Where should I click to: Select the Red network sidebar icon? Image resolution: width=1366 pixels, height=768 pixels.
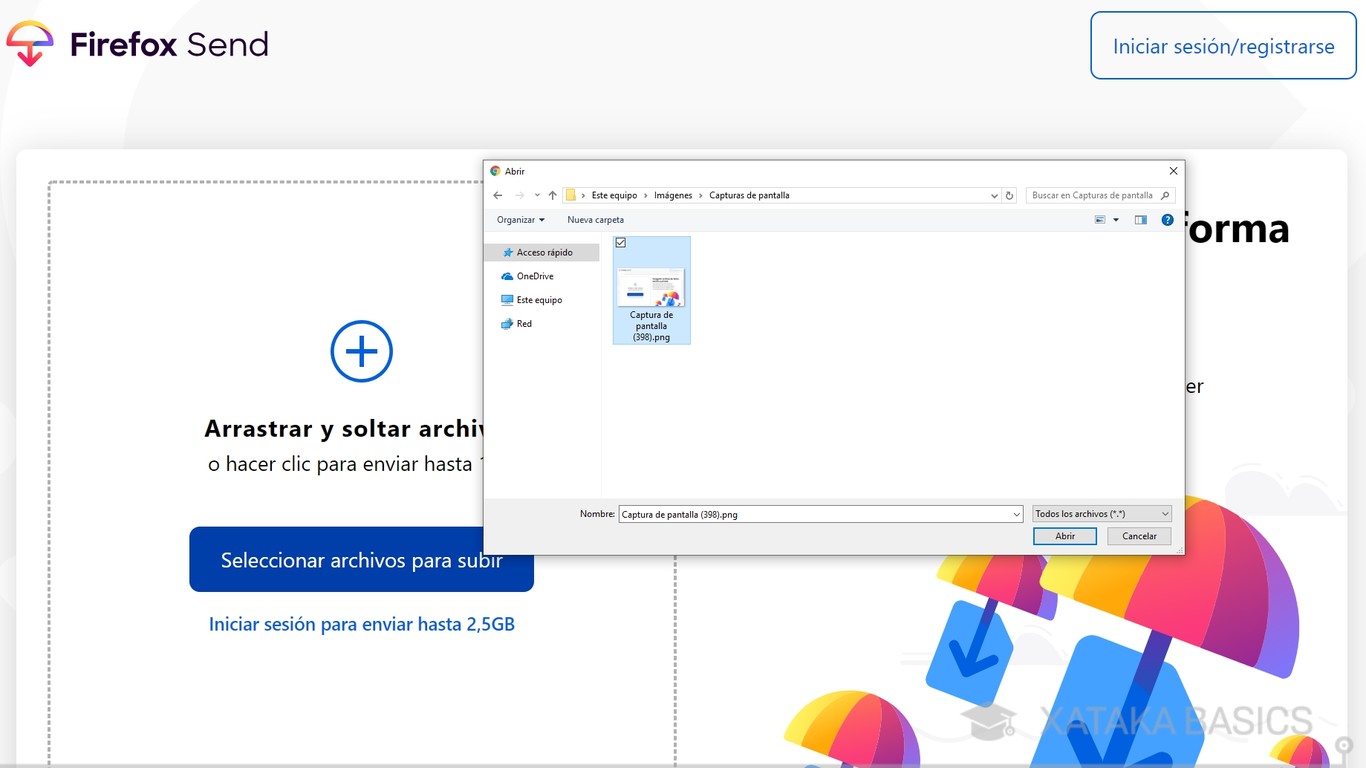click(x=508, y=324)
